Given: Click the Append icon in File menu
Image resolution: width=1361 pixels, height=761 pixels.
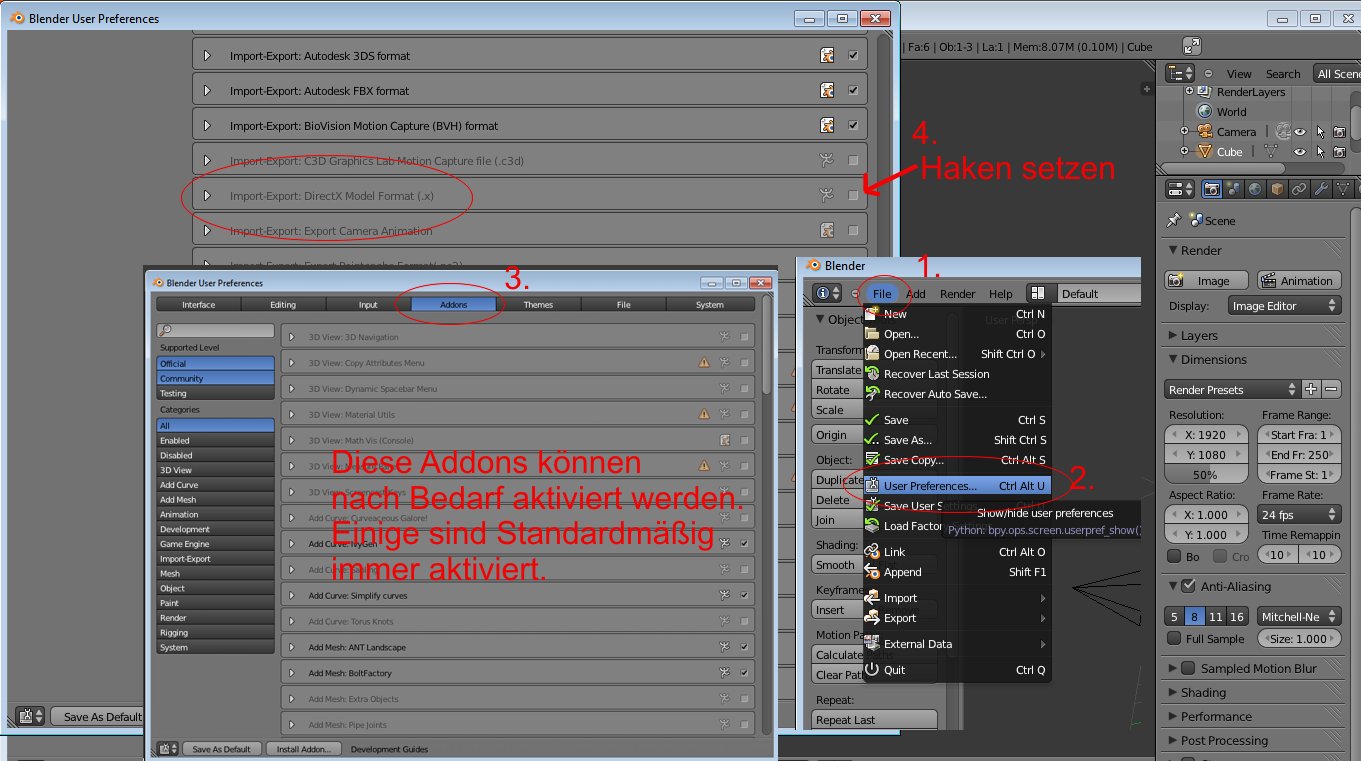Looking at the screenshot, I should point(872,572).
